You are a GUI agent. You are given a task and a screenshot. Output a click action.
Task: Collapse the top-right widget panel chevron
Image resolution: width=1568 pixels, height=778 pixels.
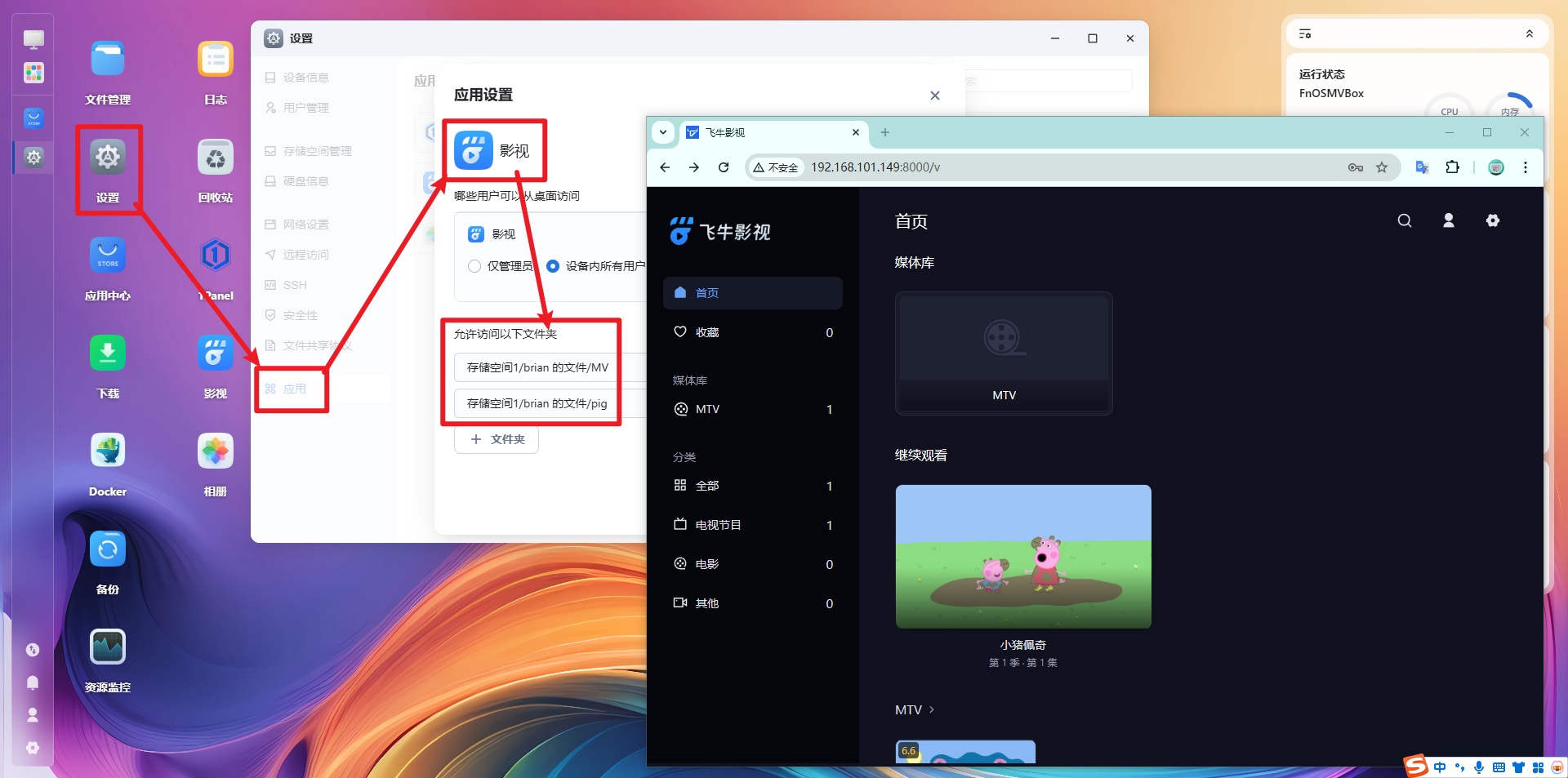(x=1529, y=33)
